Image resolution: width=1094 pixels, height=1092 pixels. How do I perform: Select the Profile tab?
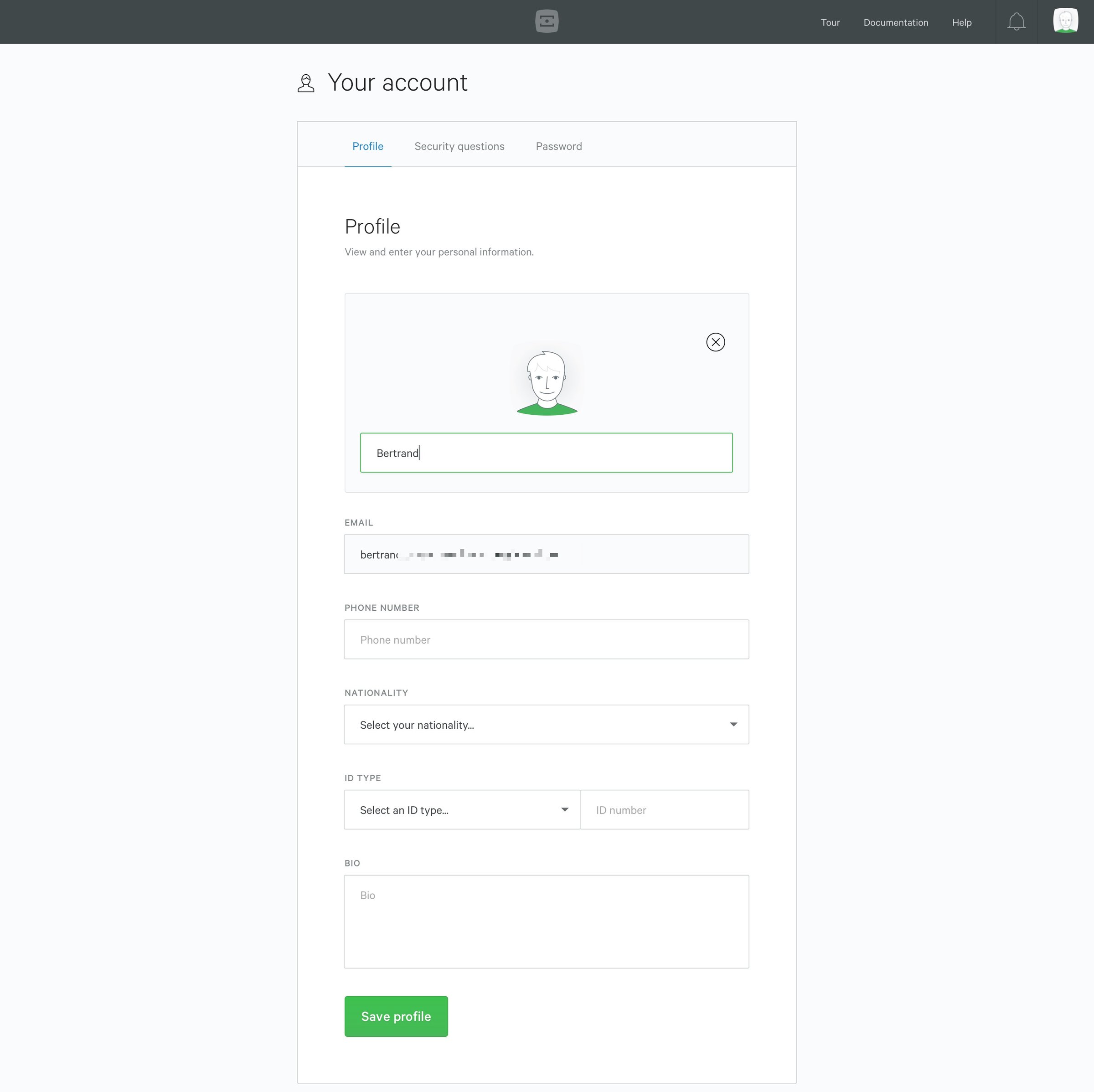[367, 146]
